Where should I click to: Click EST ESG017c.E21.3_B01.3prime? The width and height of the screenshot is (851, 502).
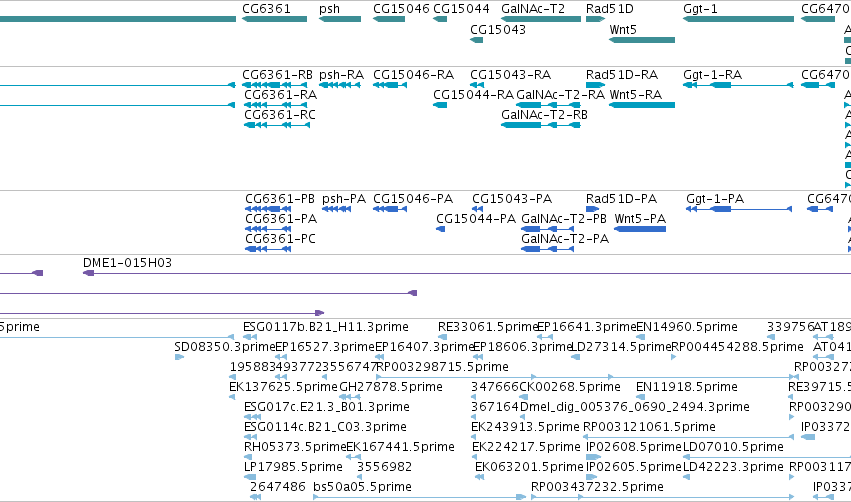(x=253, y=417)
